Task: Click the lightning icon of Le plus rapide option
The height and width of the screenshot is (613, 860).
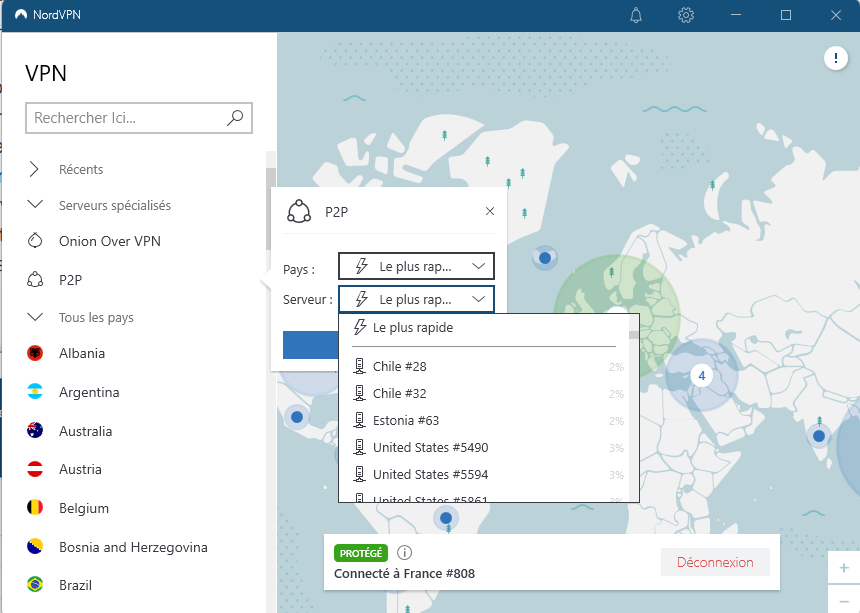Action: pyautogui.click(x=360, y=327)
